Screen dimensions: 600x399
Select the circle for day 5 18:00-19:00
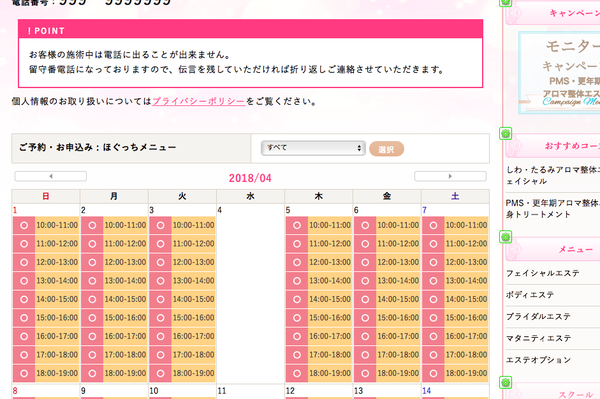[297, 373]
